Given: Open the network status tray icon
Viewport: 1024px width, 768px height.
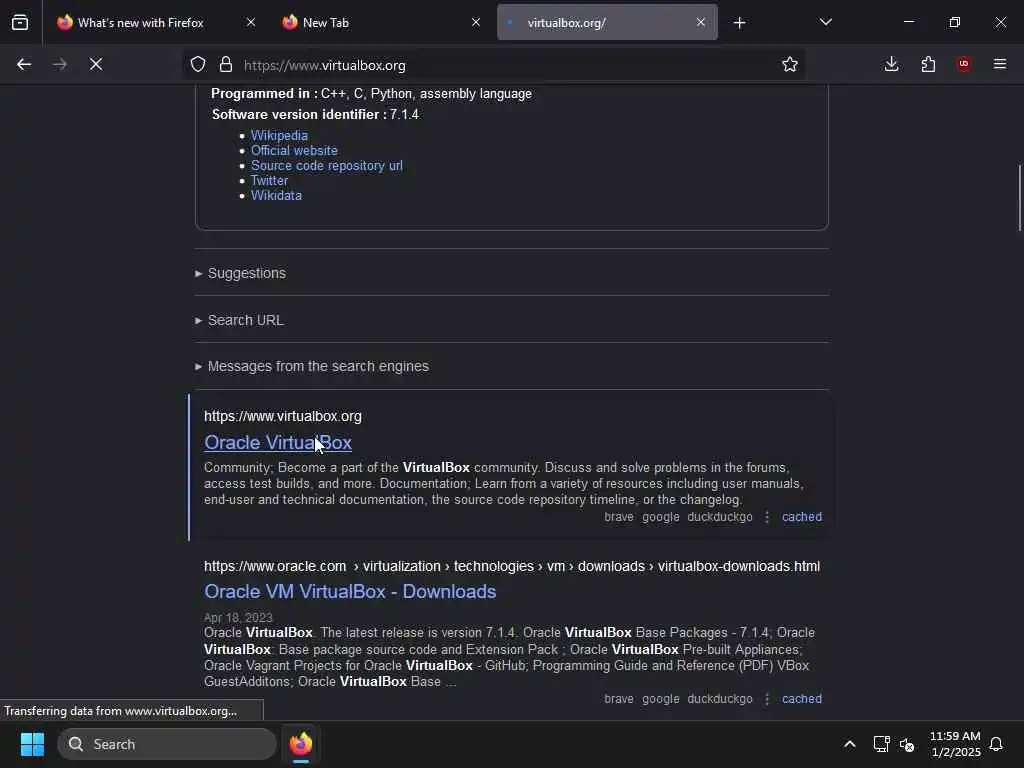Looking at the screenshot, I should (882, 744).
